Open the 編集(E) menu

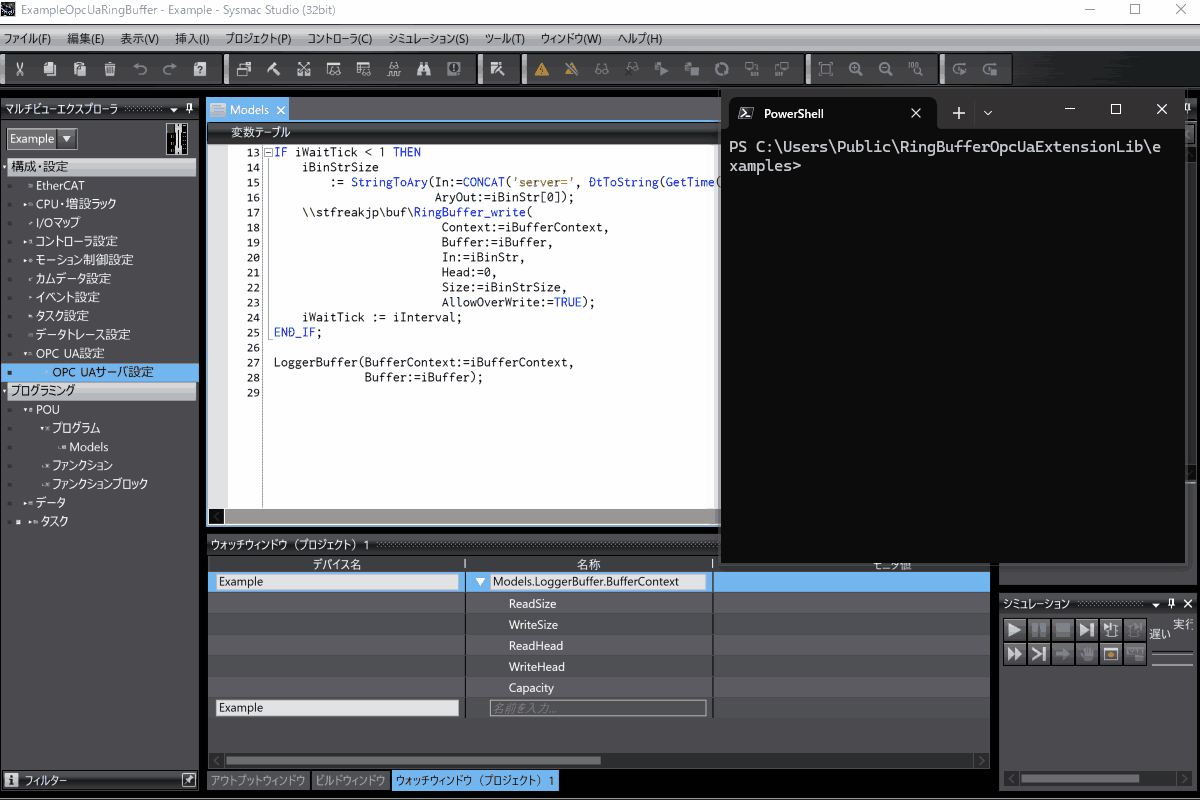coord(86,39)
